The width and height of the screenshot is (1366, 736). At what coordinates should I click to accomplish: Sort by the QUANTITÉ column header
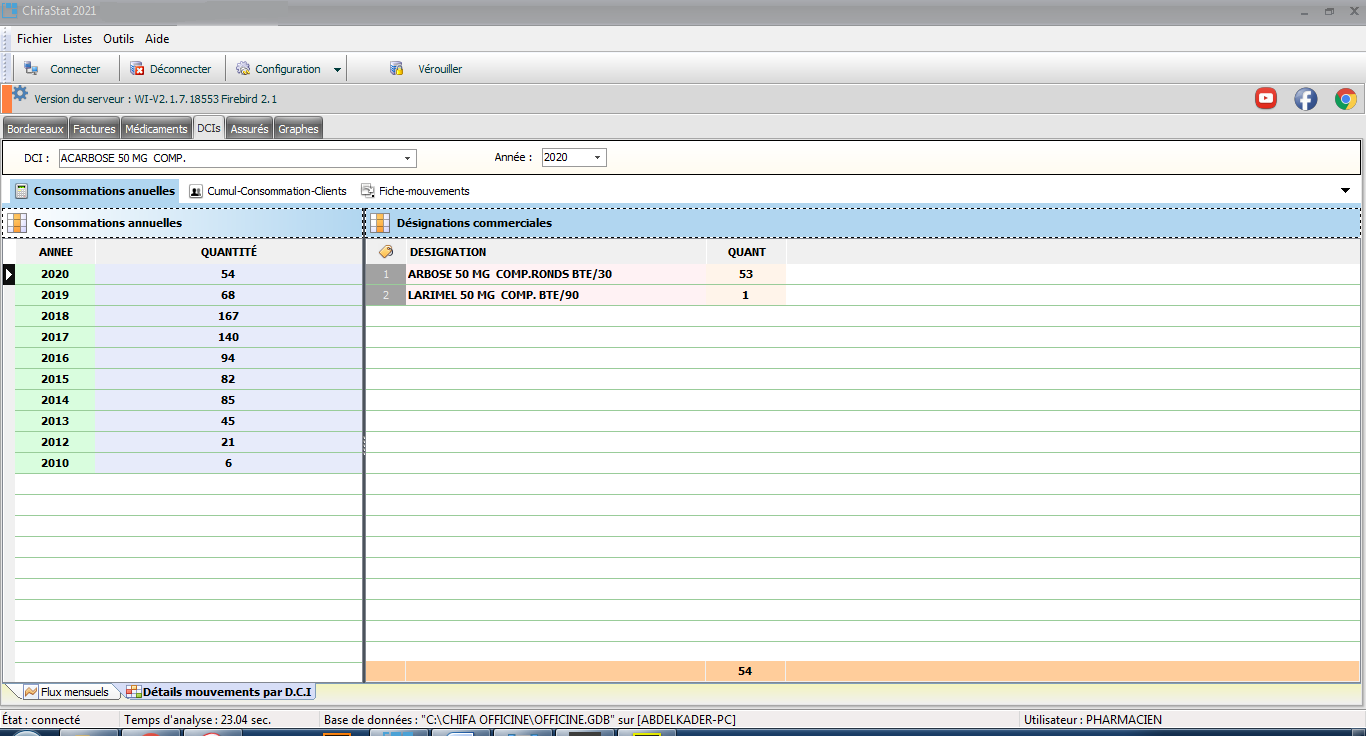click(x=228, y=252)
